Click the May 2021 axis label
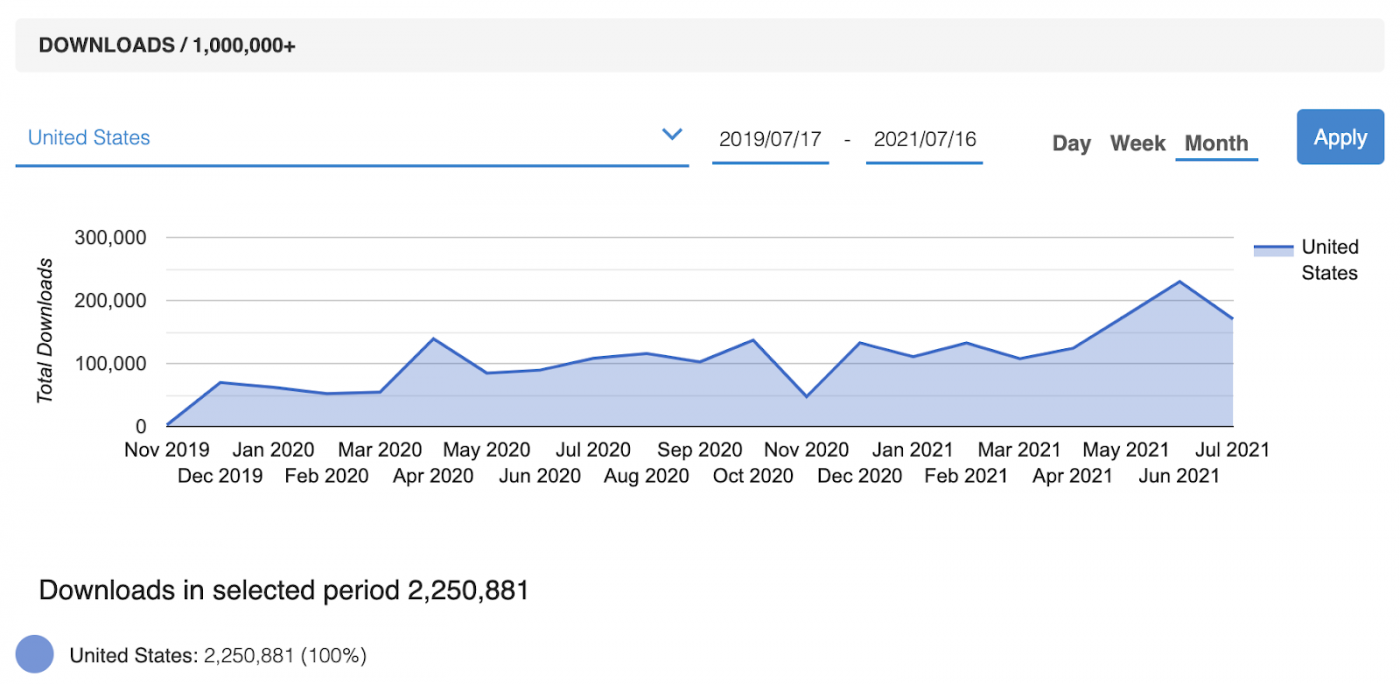 coord(1127,450)
